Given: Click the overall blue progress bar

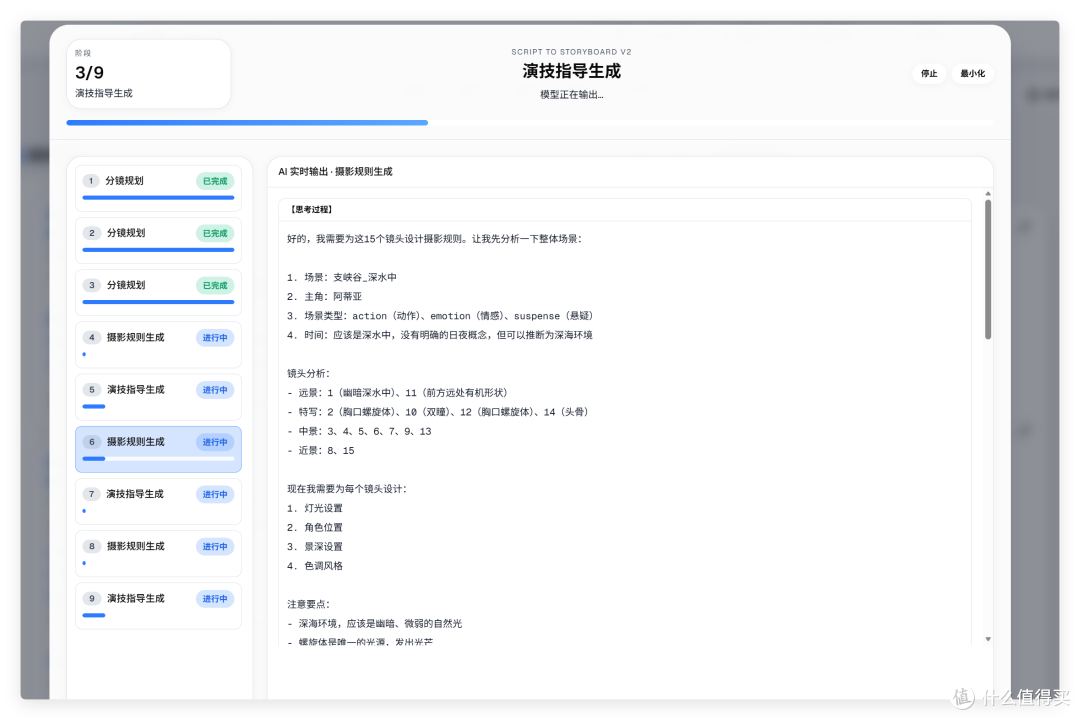Looking at the screenshot, I should (x=247, y=123).
